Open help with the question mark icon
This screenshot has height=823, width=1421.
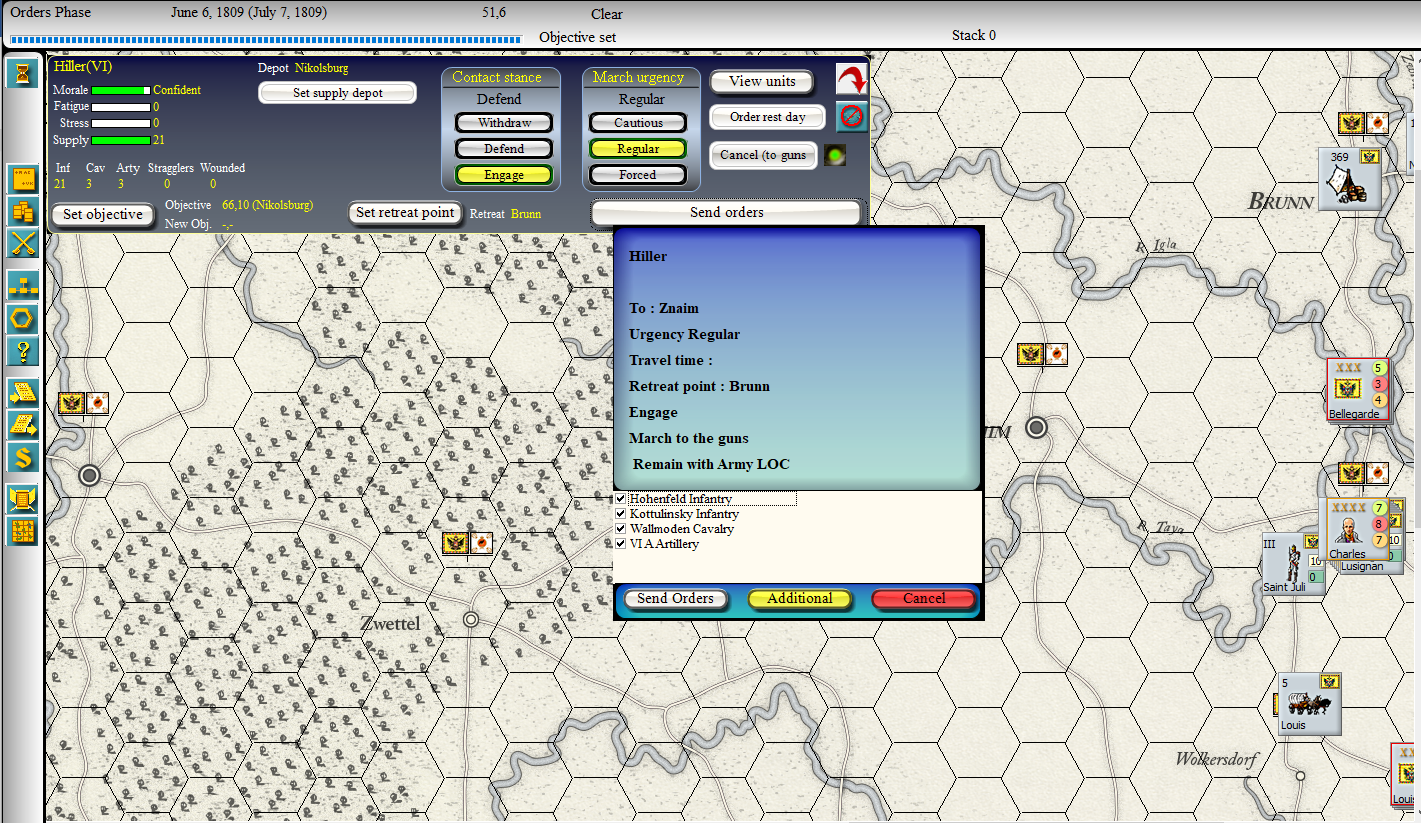22,351
